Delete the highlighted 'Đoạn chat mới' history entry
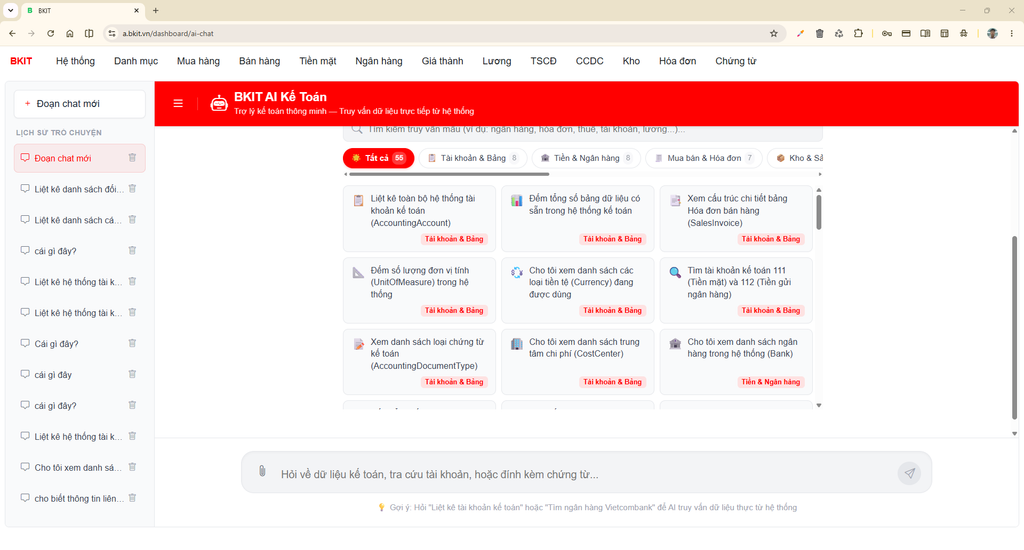Viewport: 1024px width, 550px height. tap(132, 157)
